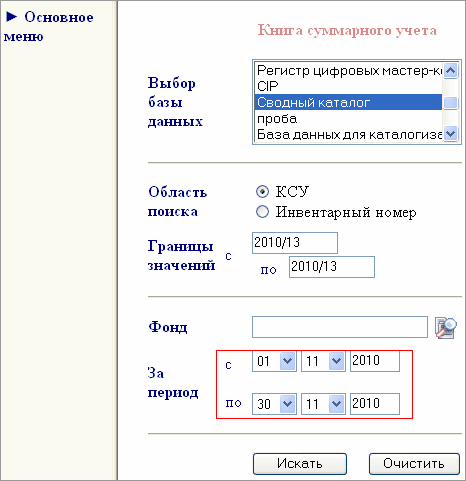Select Сводный каталог in database list
This screenshot has width=466, height=481.
pos(348,102)
